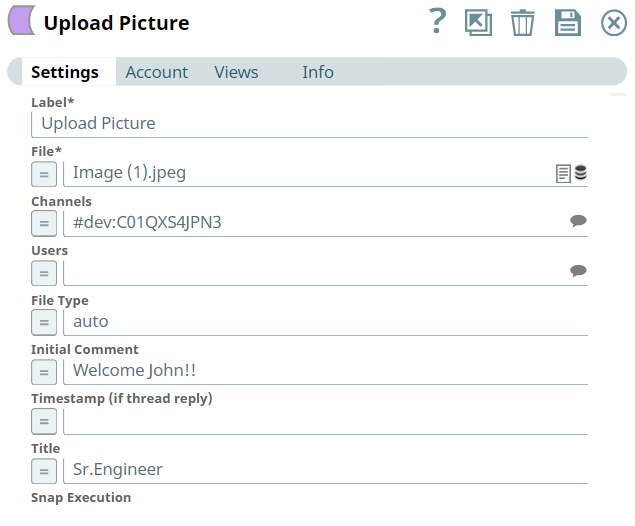Viewport: 635px width, 526px height.
Task: Edit Initial Comment 'Welcome John!!'
Action: click(326, 371)
